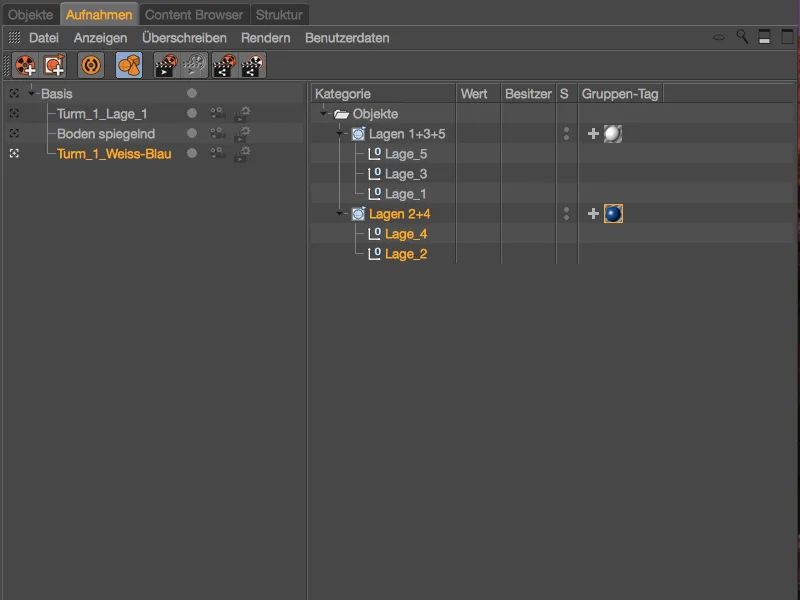Add a tag to Lagen 1+3+5 with the plus
Screen dimensions: 800x600
[x=593, y=134]
